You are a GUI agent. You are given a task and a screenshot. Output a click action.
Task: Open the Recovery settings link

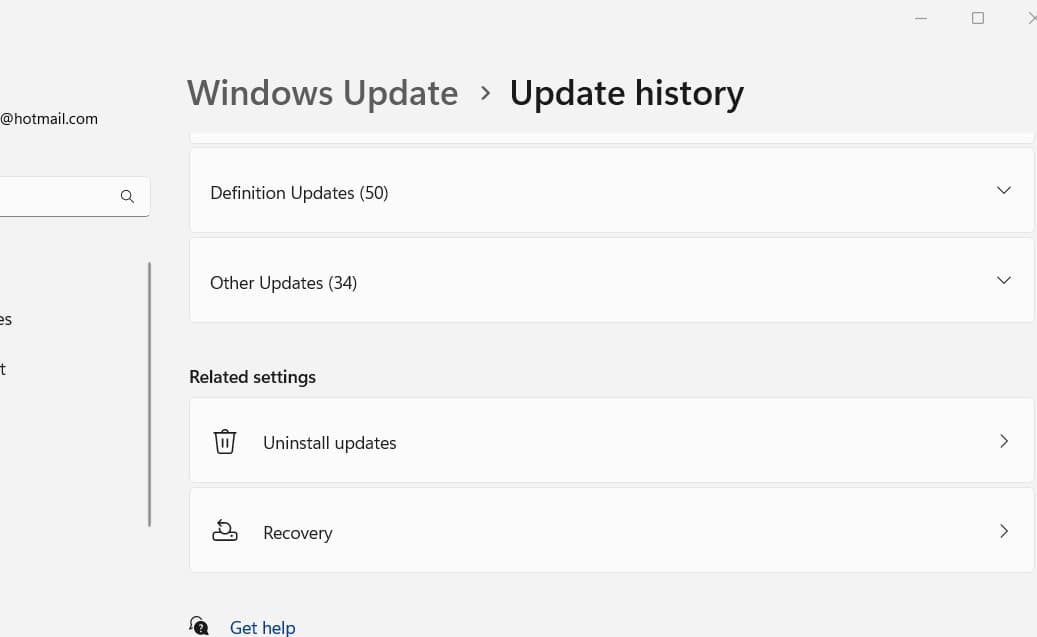(x=297, y=533)
